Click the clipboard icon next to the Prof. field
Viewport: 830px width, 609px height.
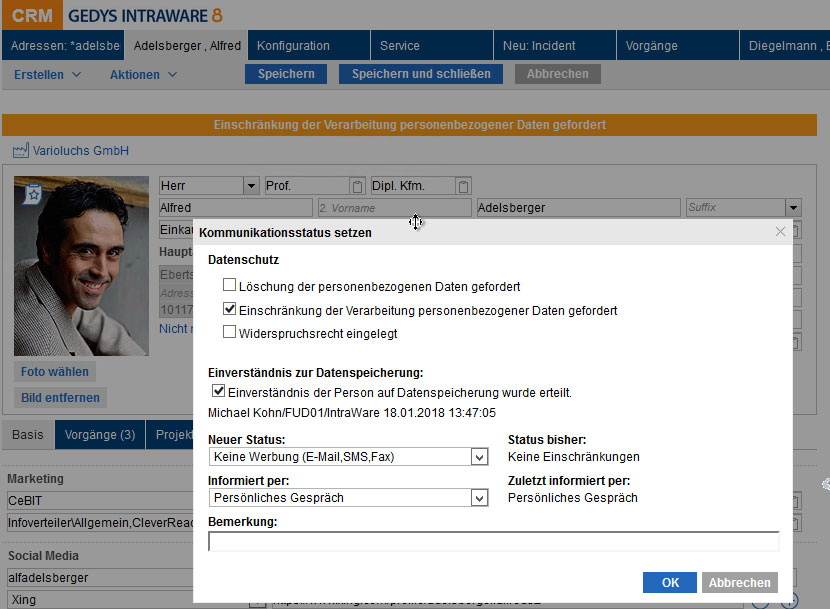(357, 186)
